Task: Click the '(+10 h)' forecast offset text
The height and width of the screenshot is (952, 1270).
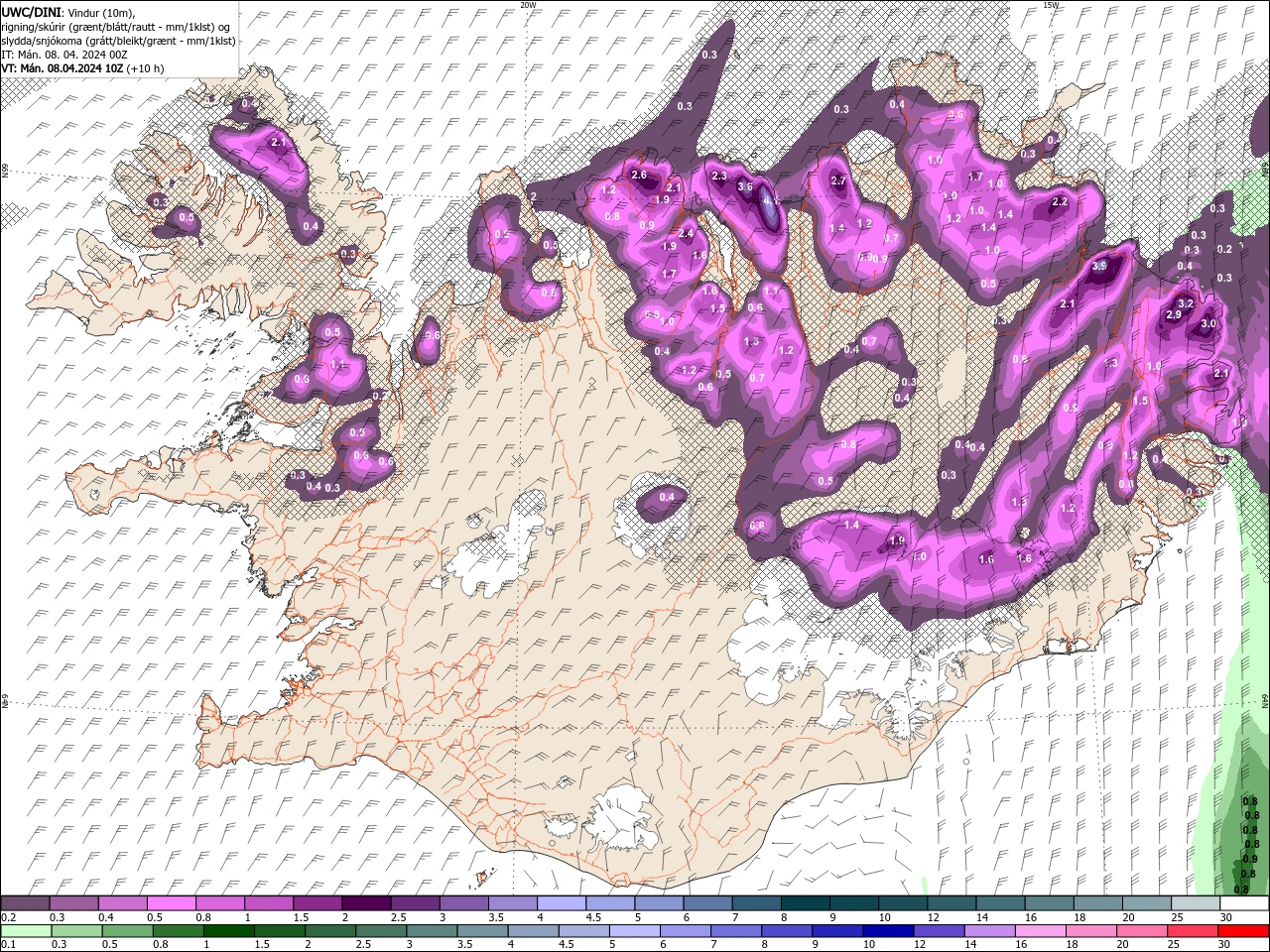Action: click(x=145, y=68)
